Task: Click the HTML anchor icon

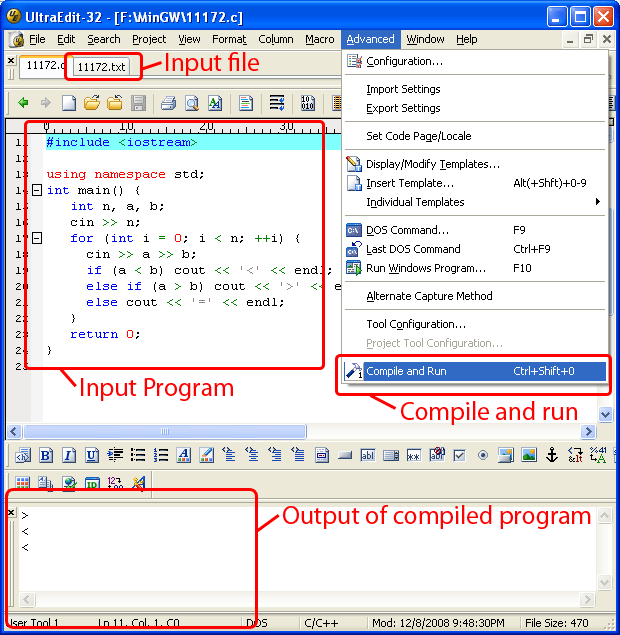Action: [552, 455]
